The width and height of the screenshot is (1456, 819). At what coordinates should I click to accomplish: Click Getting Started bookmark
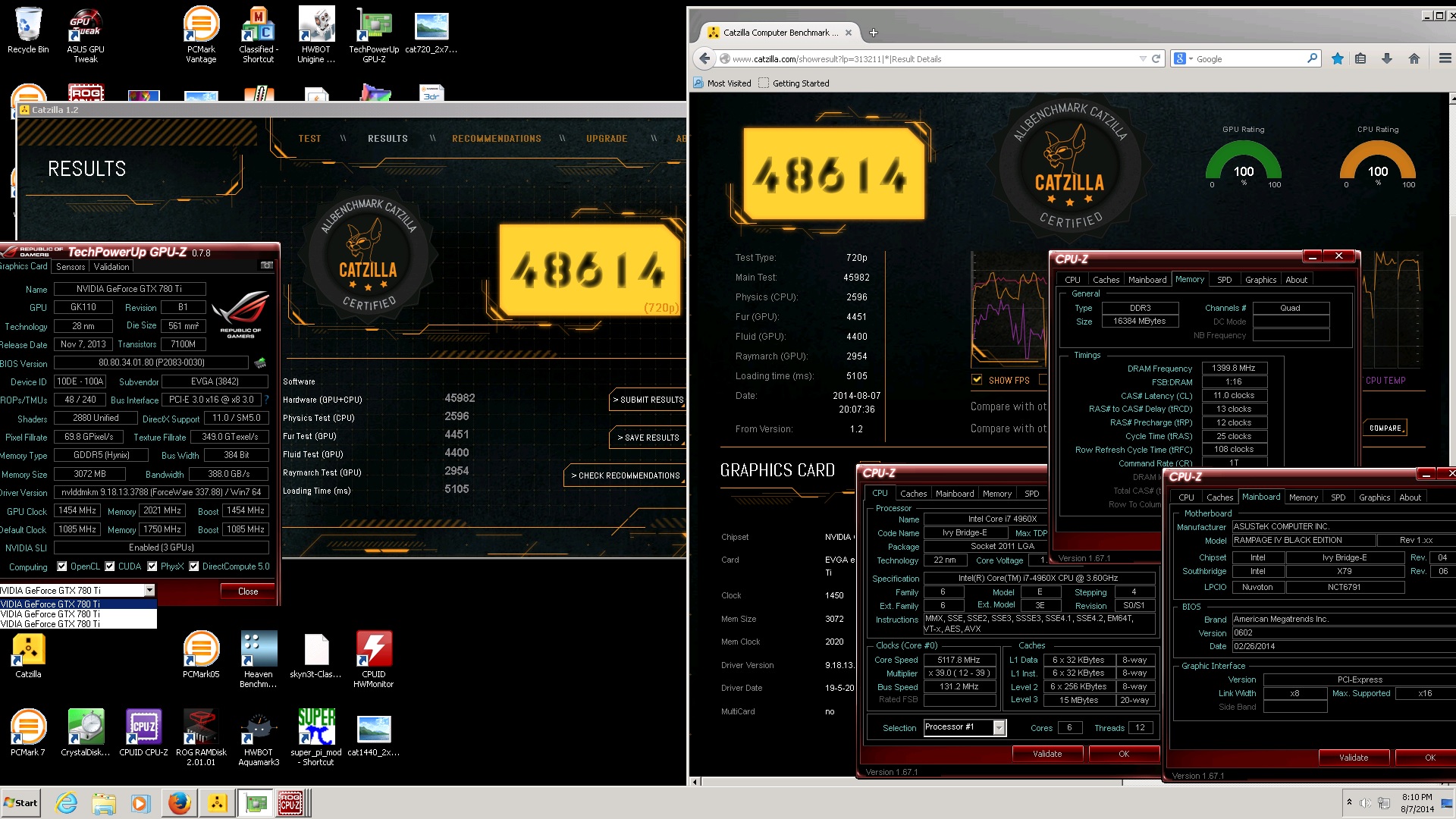pyautogui.click(x=794, y=83)
